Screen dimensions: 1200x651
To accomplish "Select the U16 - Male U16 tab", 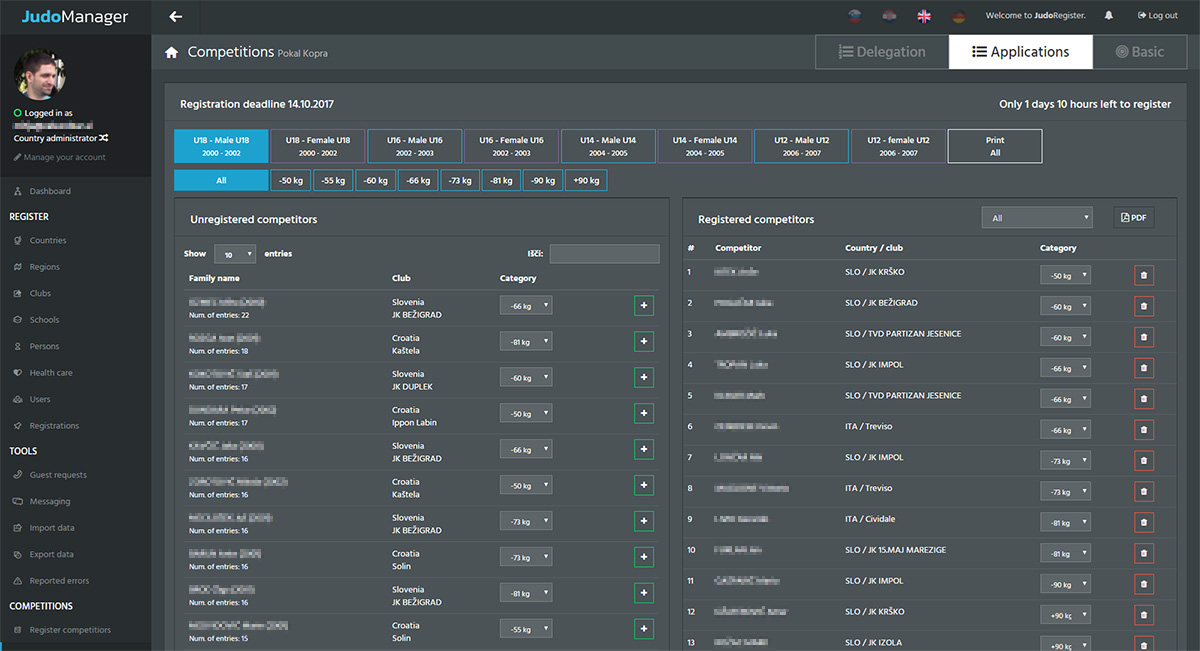I will click(414, 146).
